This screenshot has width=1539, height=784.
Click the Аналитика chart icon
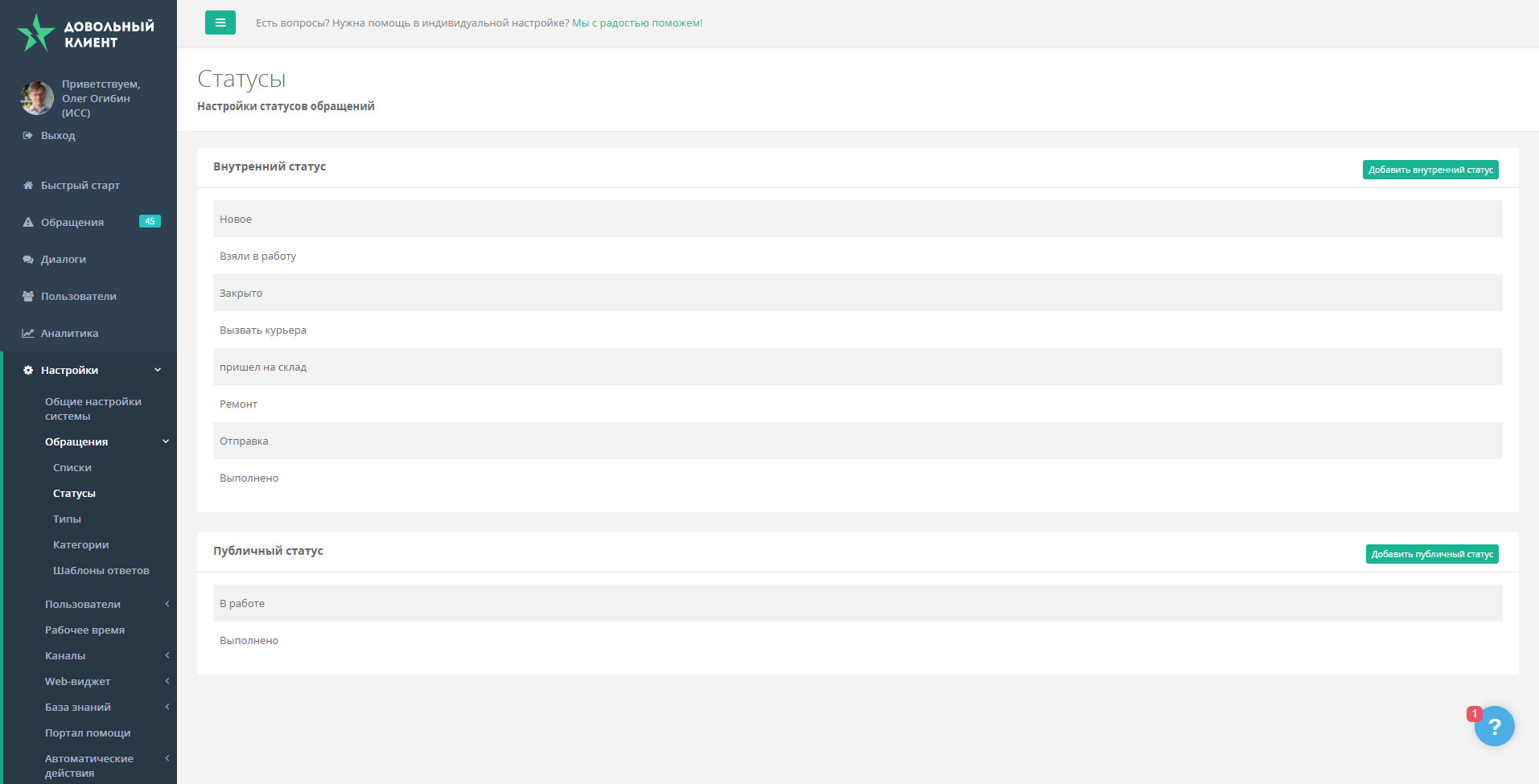[28, 333]
